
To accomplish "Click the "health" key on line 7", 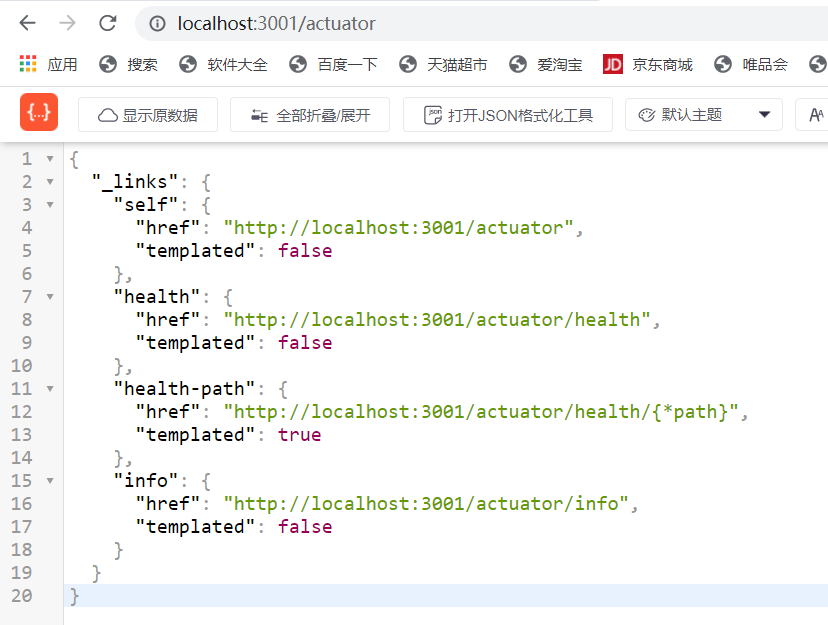I will pyautogui.click(x=157, y=297).
